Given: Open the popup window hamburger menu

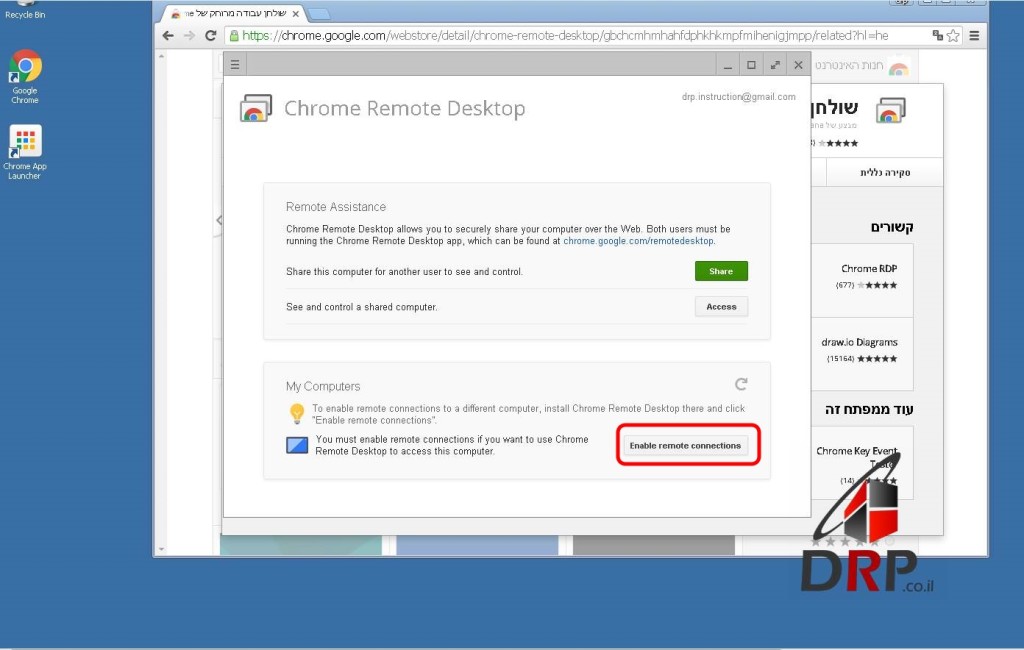Looking at the screenshot, I should (x=234, y=63).
